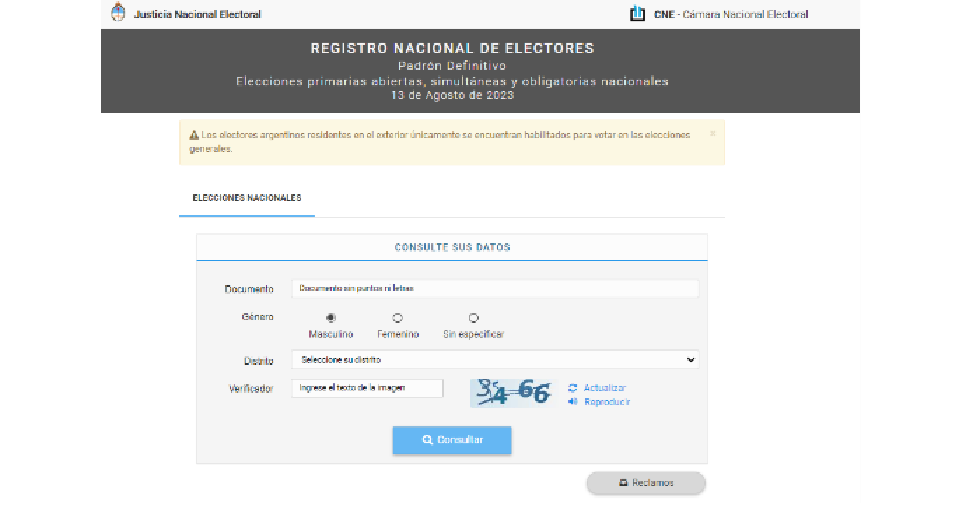Viewport: 973px width, 506px height.
Task: Click the refresh icon next to Actualizar
Action: click(x=573, y=388)
